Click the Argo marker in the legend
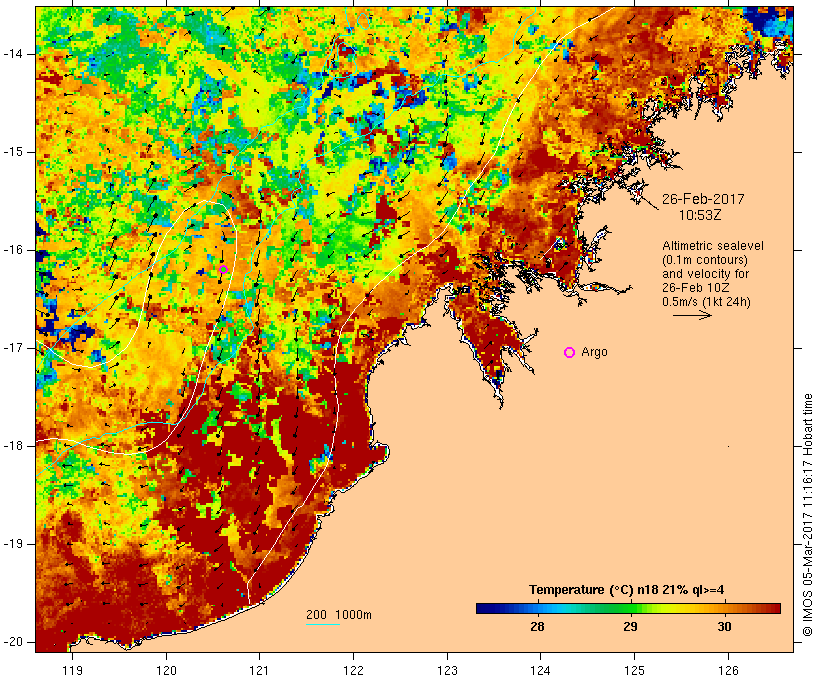Viewport: 820px width, 680px height. pyautogui.click(x=570, y=353)
